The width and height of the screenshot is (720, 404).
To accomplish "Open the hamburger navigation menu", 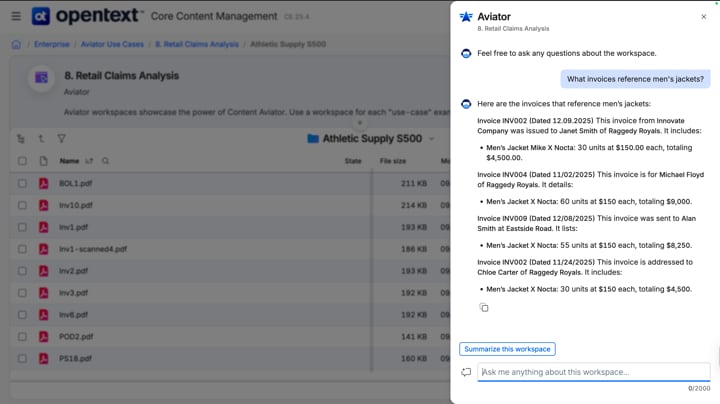I will [16, 16].
